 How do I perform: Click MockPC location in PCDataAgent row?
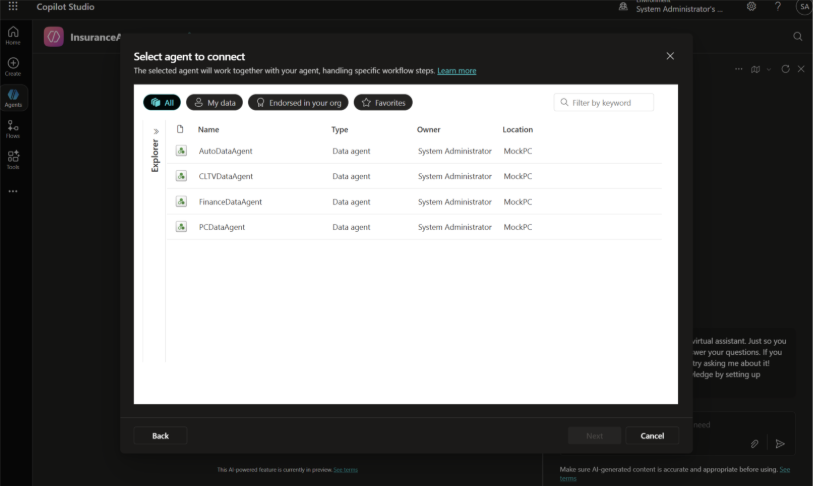pyautogui.click(x=517, y=227)
